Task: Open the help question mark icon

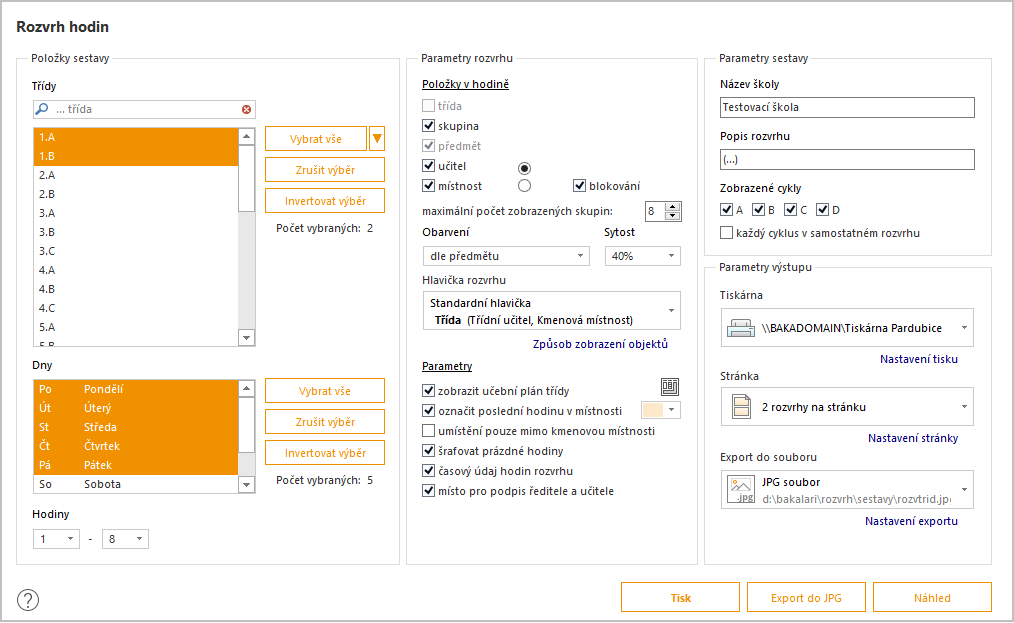Action: click(x=28, y=600)
